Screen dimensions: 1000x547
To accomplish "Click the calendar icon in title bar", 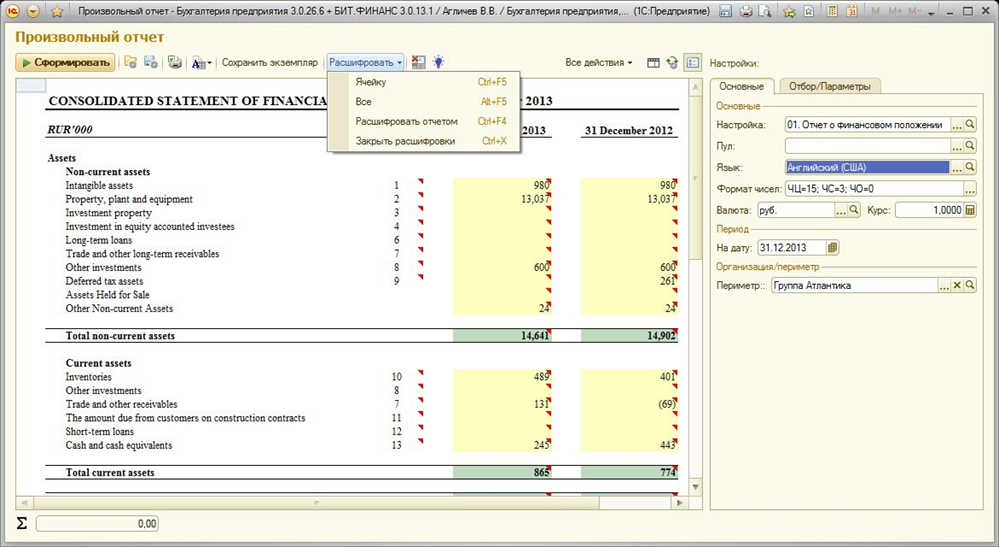I will point(852,11).
